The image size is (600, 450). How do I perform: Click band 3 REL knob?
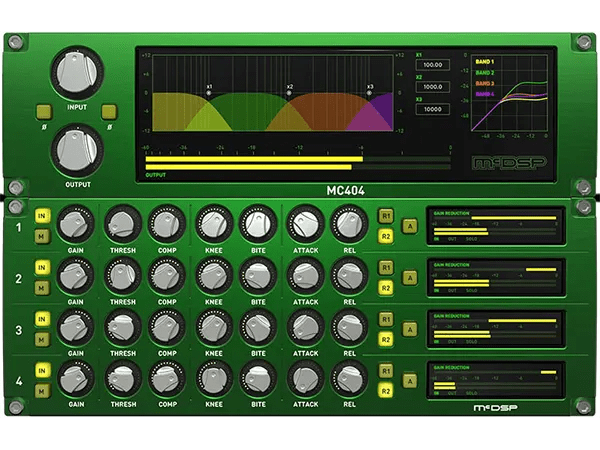click(x=349, y=328)
